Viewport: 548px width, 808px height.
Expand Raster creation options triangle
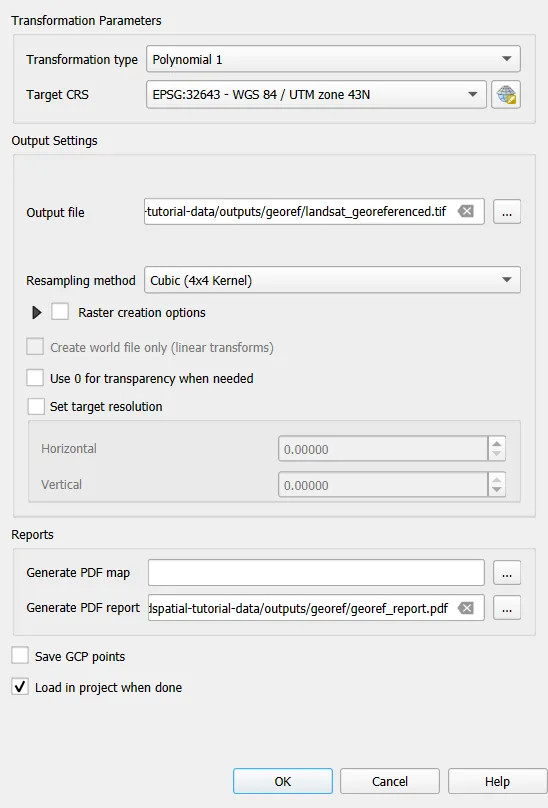point(37,312)
